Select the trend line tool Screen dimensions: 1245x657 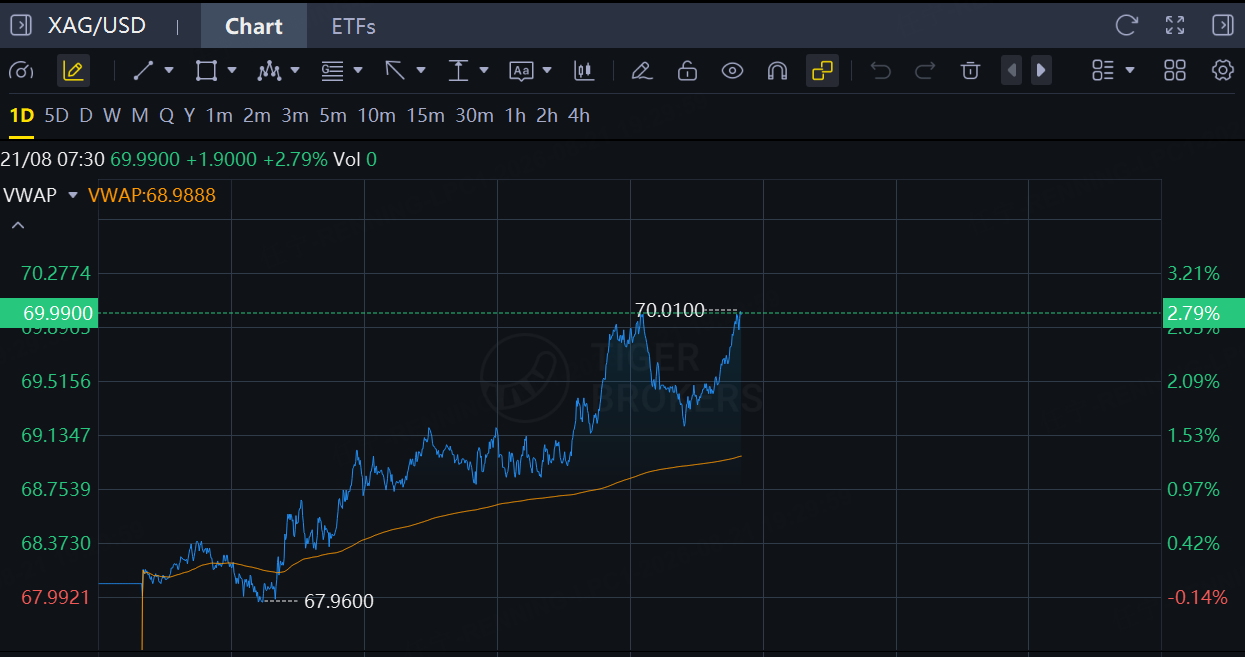pos(143,70)
